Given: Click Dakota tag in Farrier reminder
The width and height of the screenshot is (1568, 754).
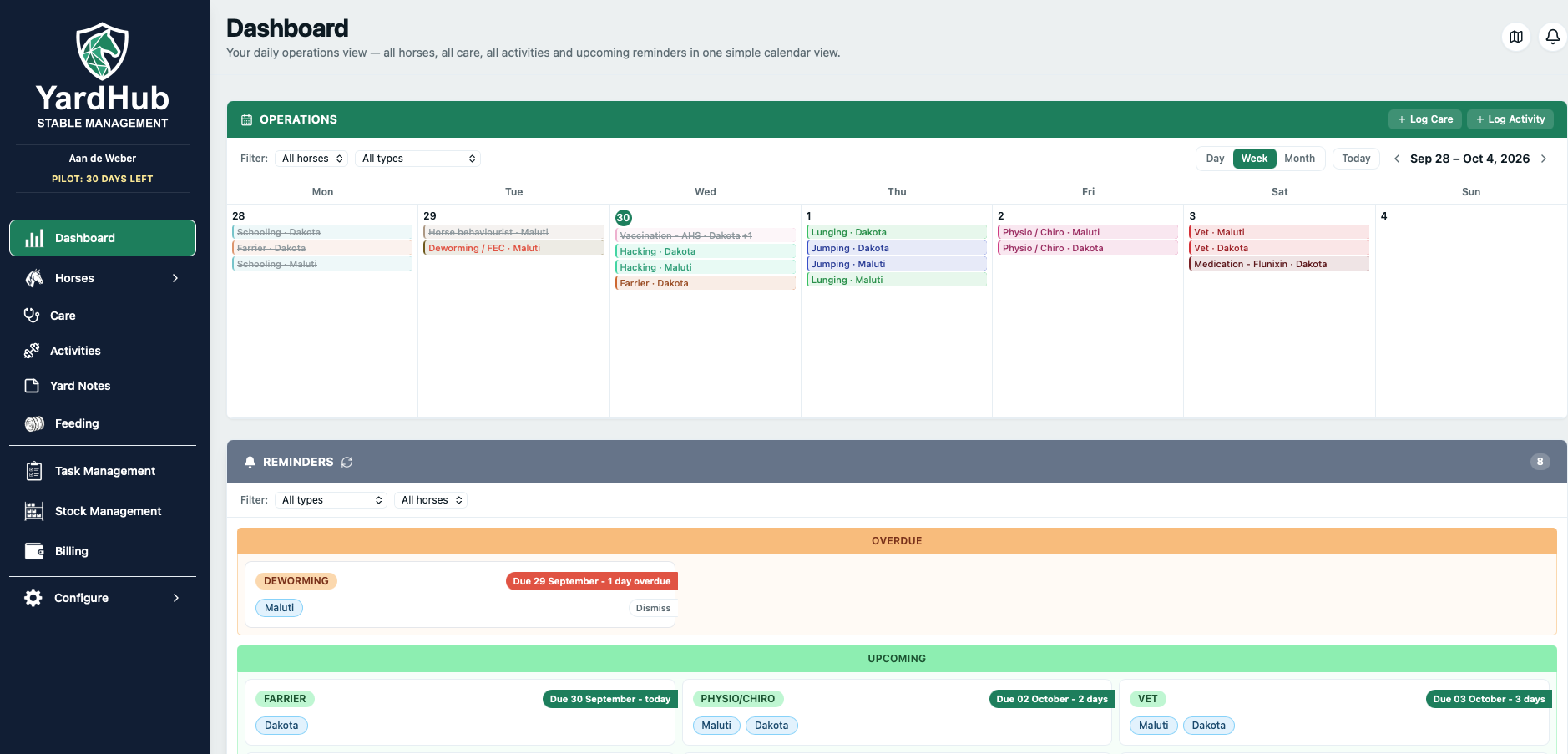Looking at the screenshot, I should (x=281, y=726).
